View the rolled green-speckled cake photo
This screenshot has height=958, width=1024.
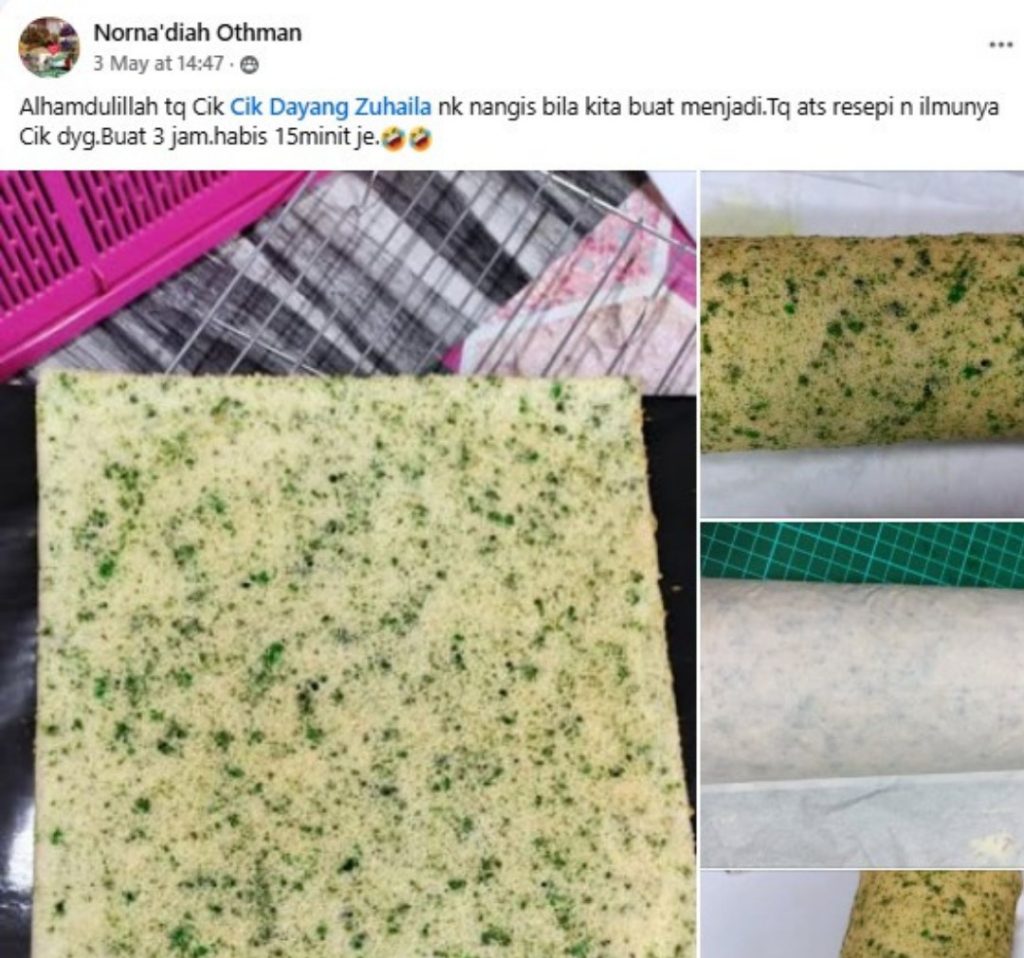[x=863, y=343]
